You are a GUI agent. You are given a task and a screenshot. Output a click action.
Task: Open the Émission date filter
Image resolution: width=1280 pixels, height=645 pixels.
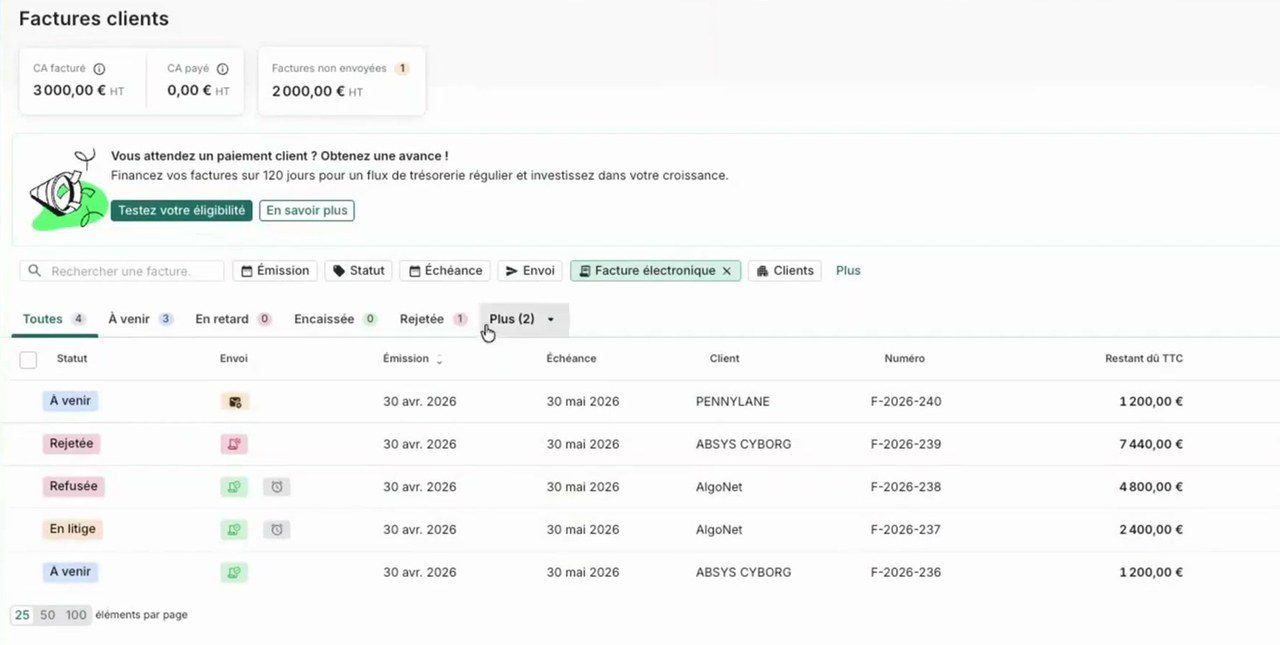275,271
